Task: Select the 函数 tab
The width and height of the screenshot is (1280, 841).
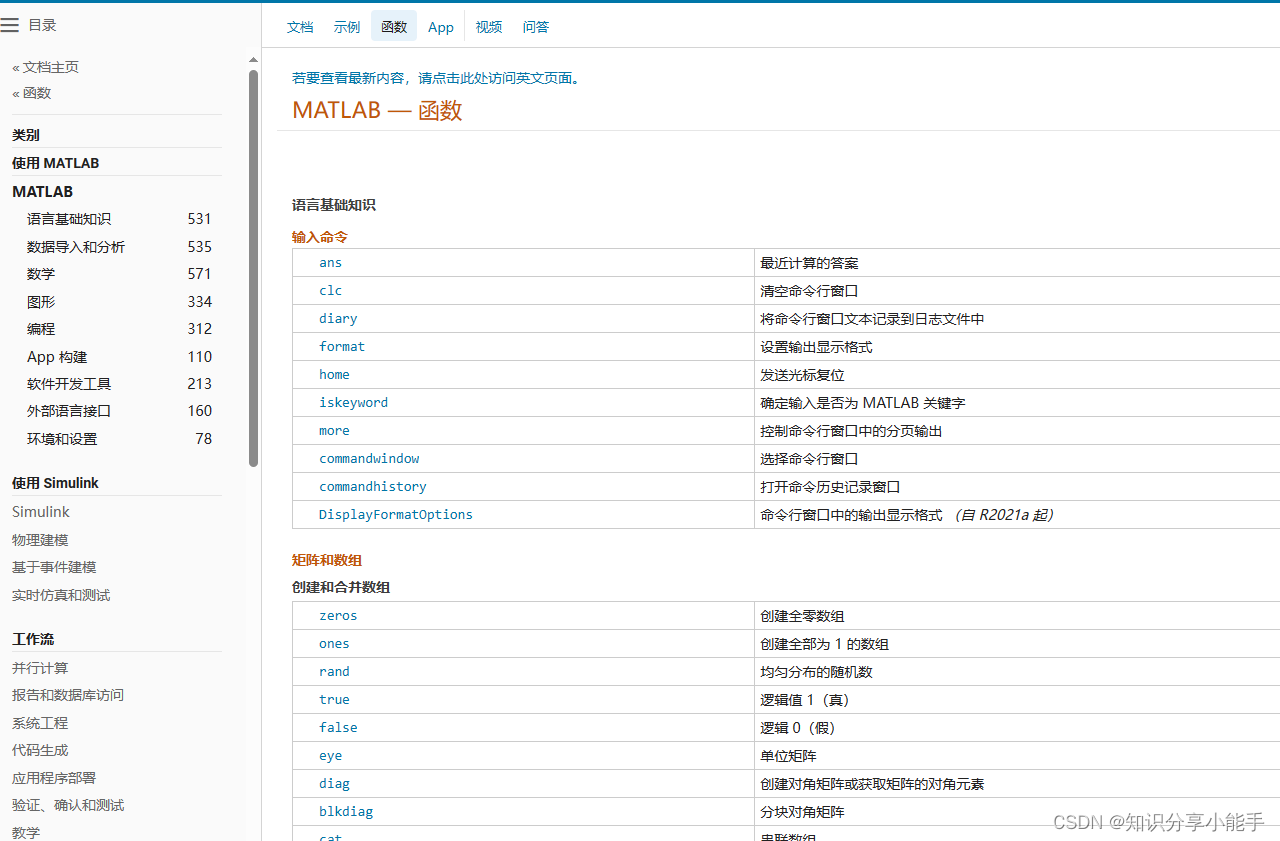Action: point(394,27)
